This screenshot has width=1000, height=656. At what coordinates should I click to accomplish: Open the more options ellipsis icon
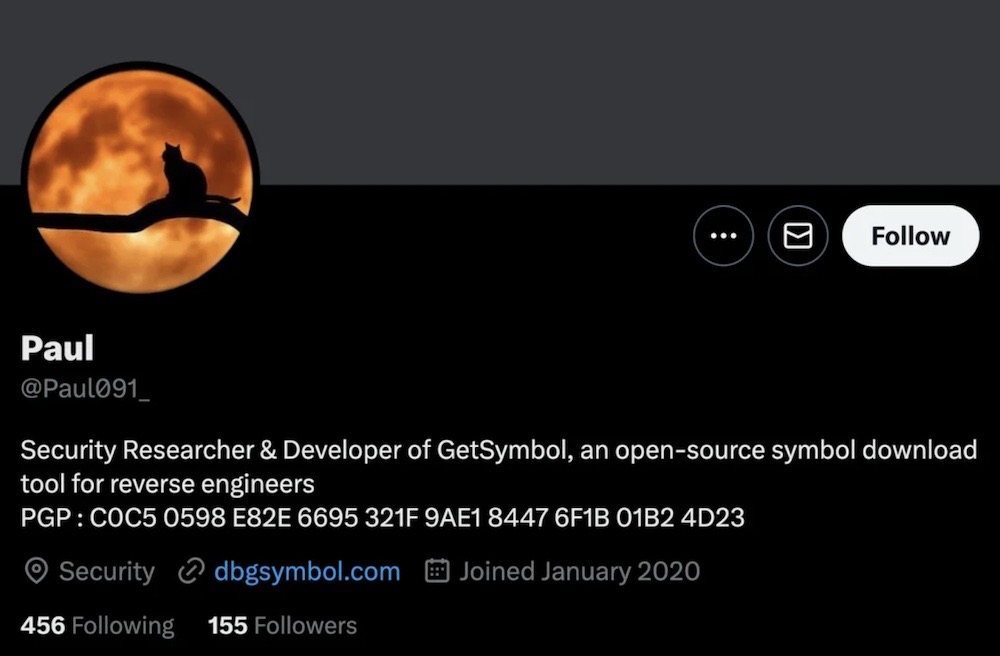click(723, 236)
